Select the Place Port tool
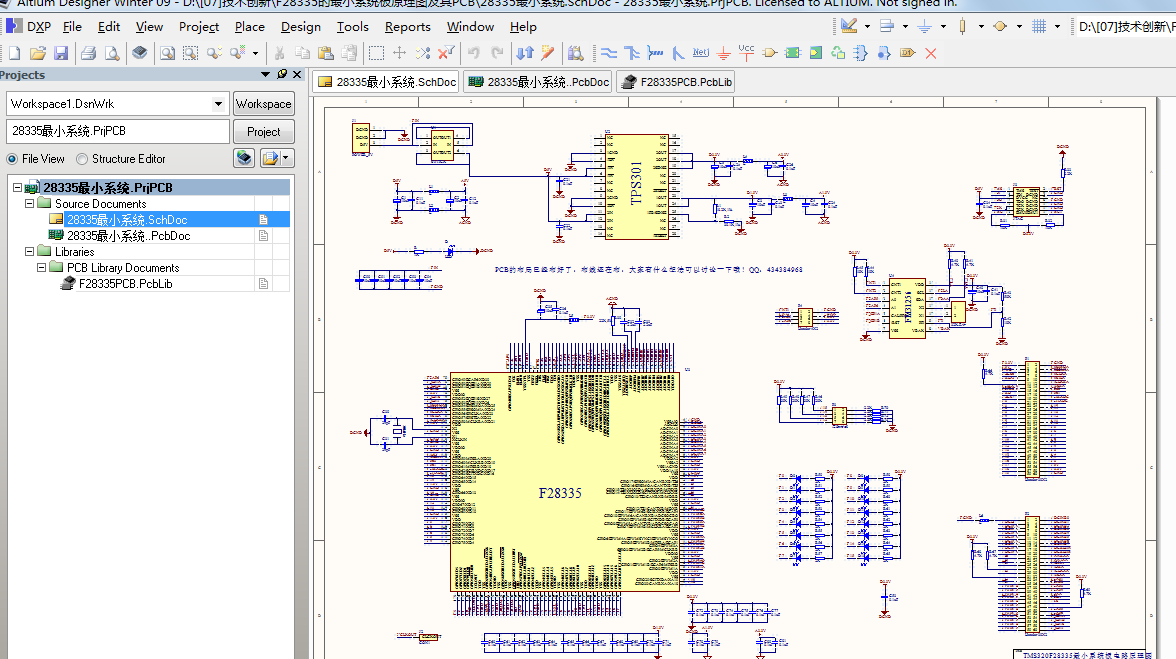 tap(908, 53)
